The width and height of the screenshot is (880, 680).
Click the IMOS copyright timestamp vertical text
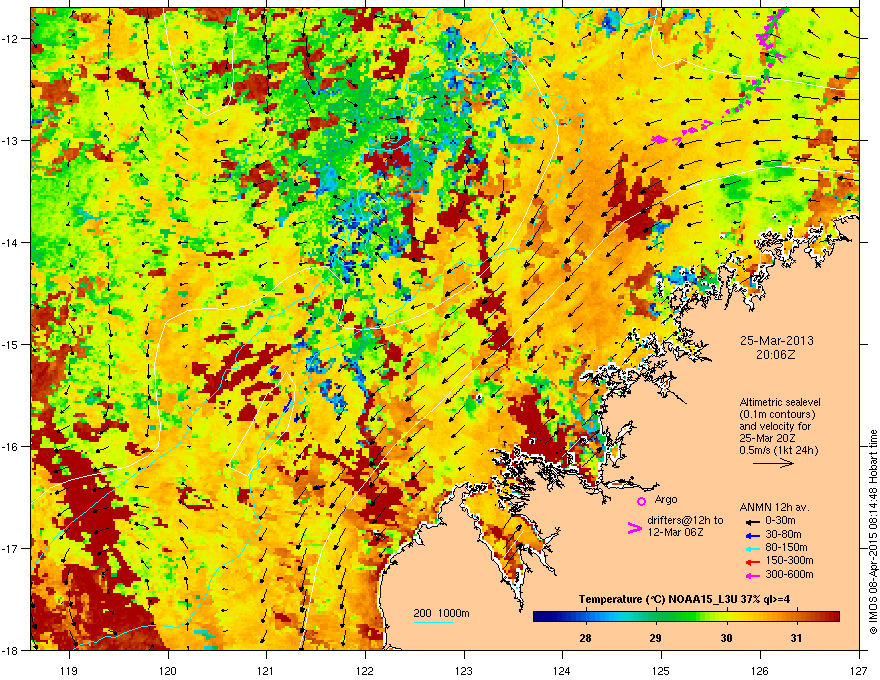click(x=873, y=532)
